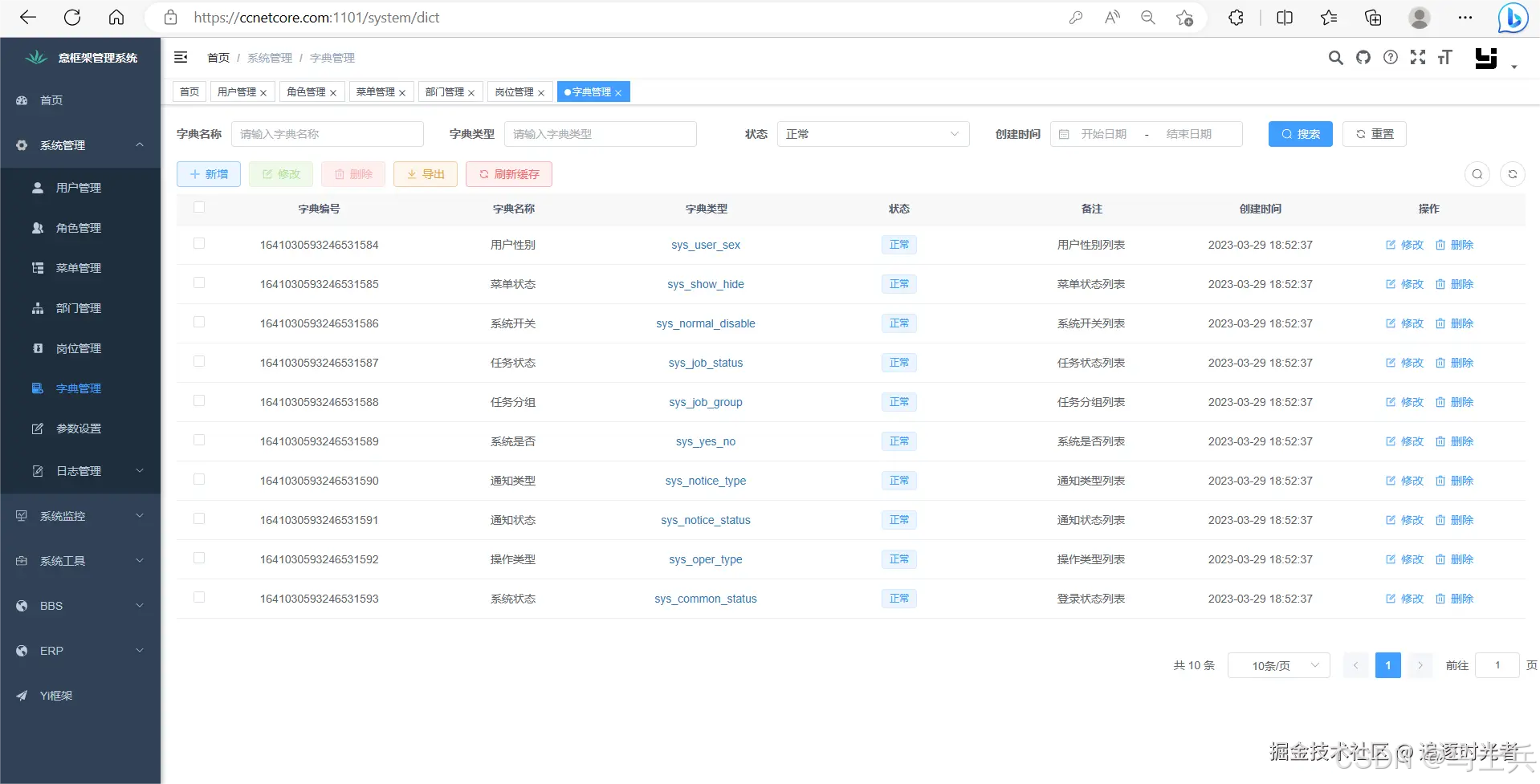Reload the page in browser toolbar
This screenshot has width=1540, height=784.
pos(72,18)
